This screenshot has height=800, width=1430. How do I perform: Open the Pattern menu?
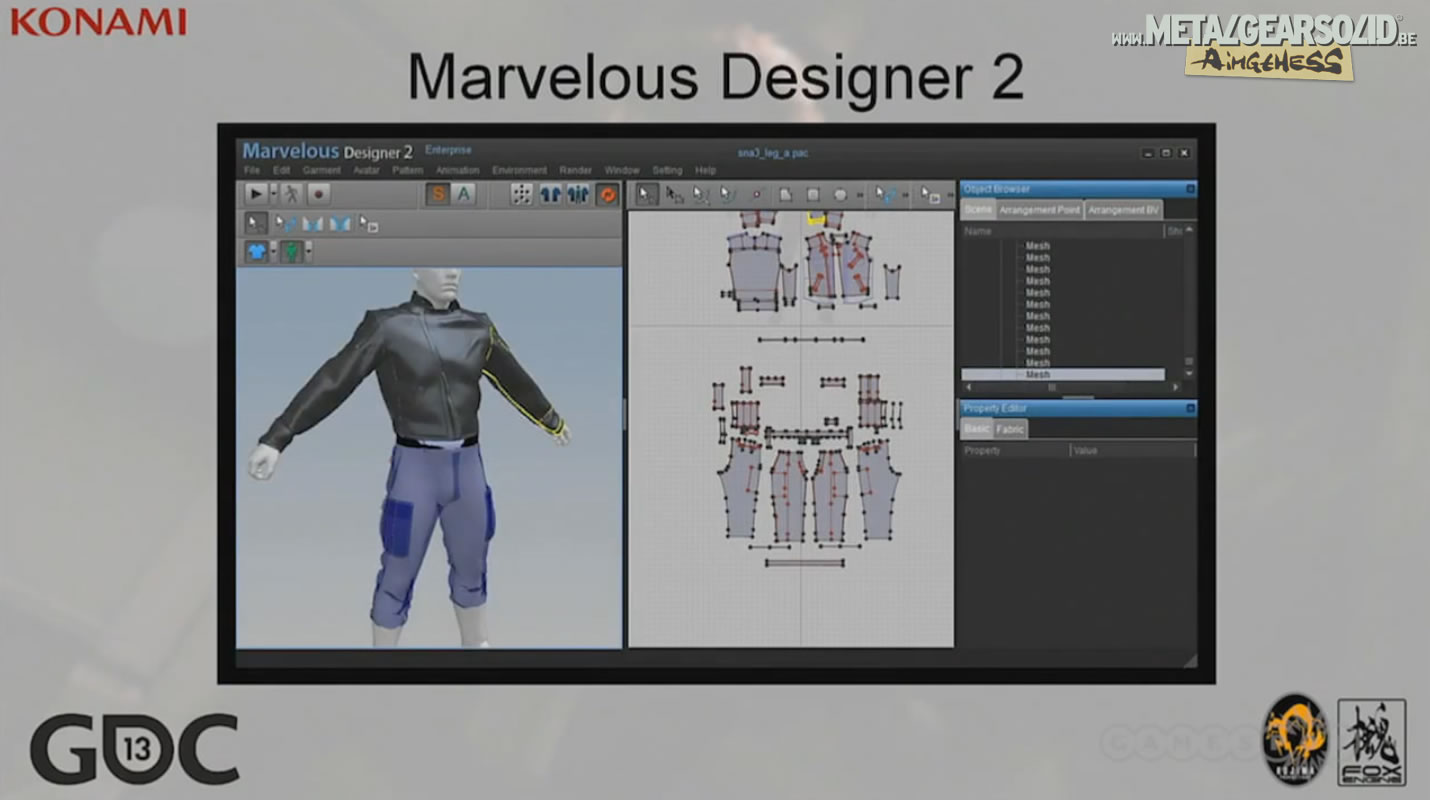point(408,170)
